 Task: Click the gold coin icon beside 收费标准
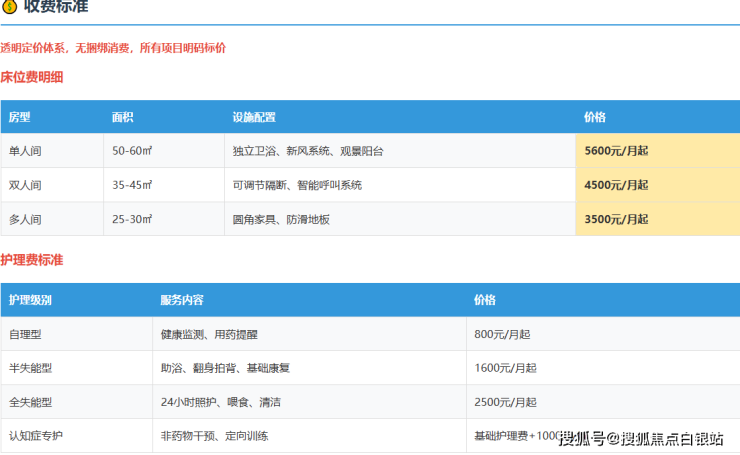pyautogui.click(x=9, y=7)
